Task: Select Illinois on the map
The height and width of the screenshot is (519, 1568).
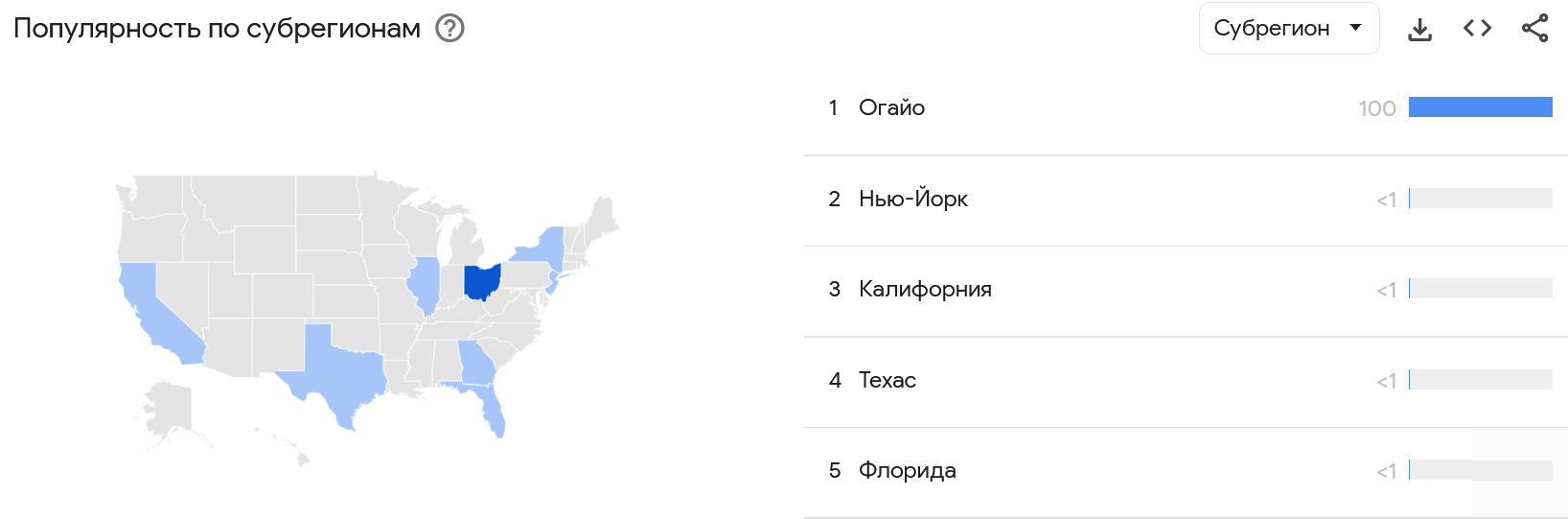Action: 424,284
